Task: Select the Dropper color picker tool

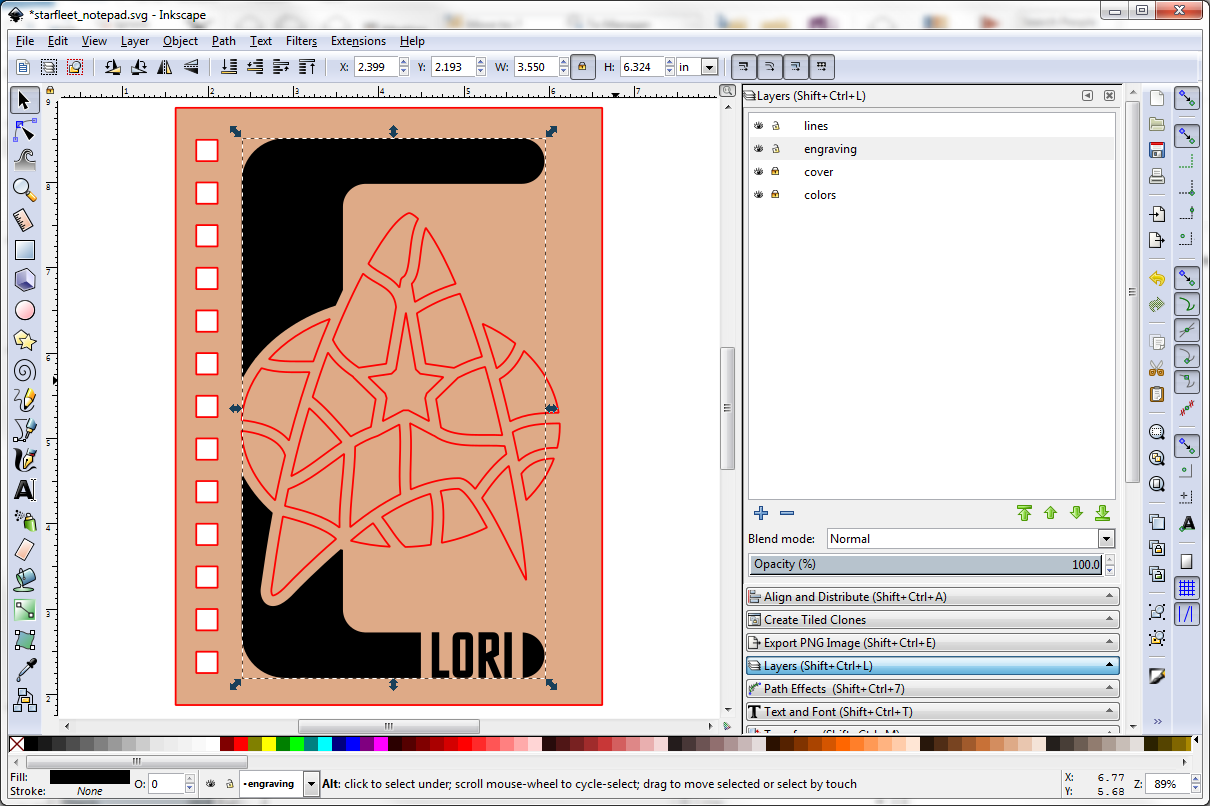Action: point(25,669)
